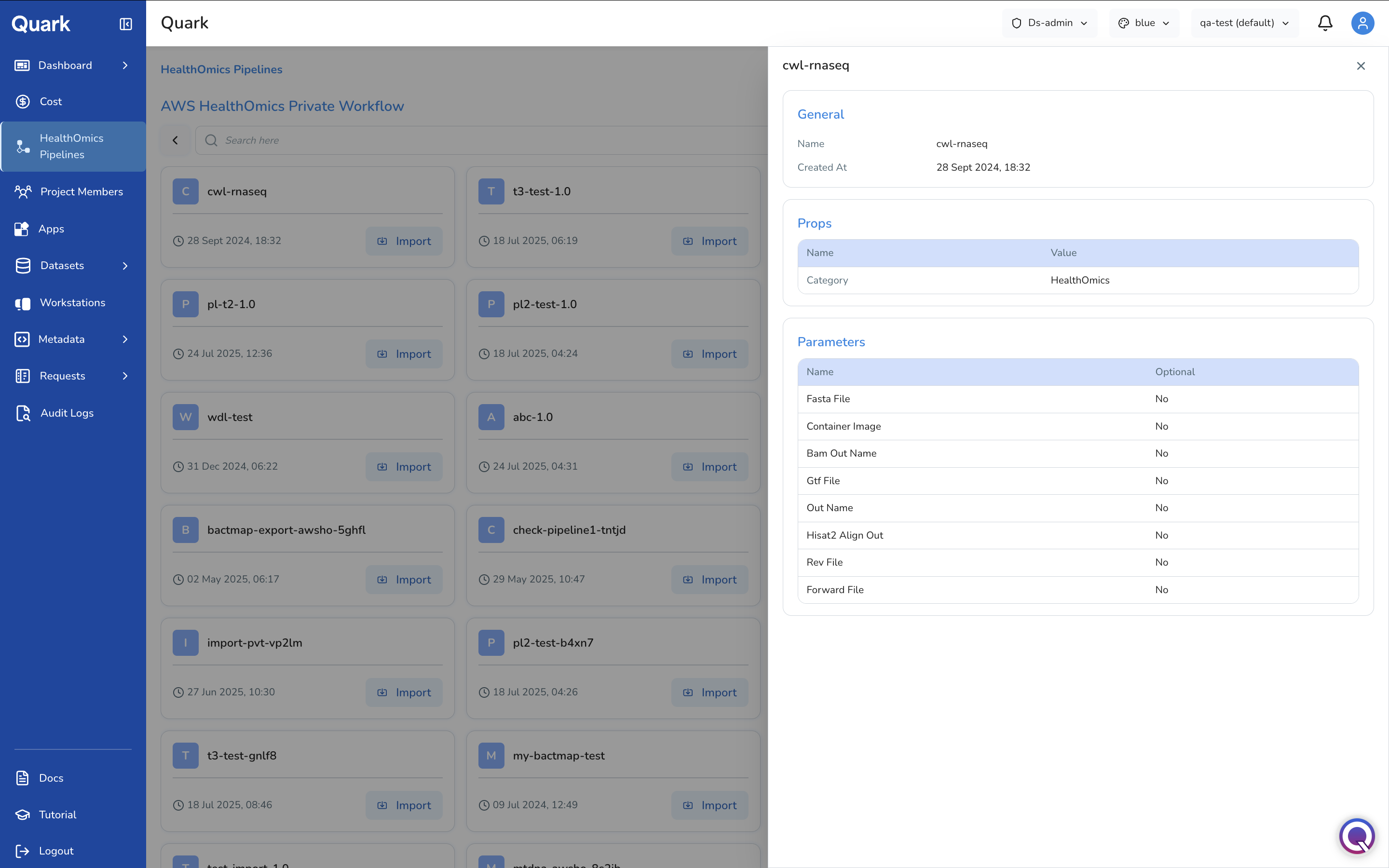The height and width of the screenshot is (868, 1389).
Task: Import the t3-test-1.0 workflow
Action: (x=709, y=241)
